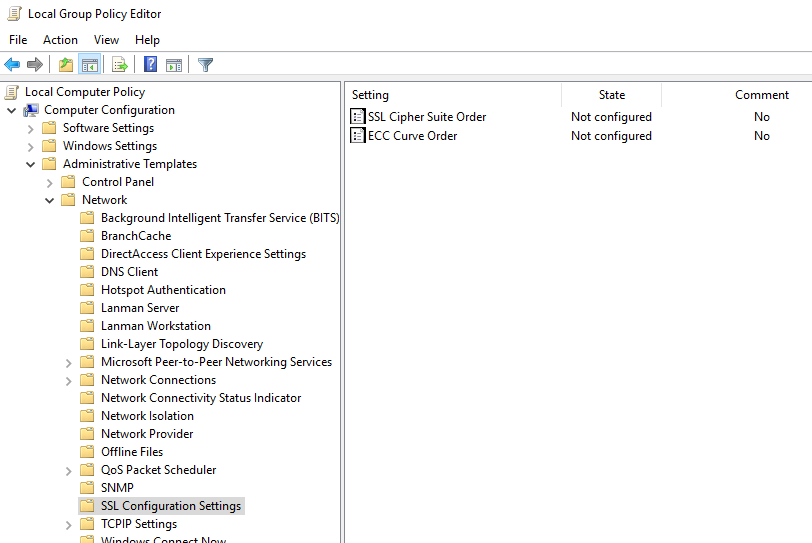Select Network Connectivity Status Indicator
Screen dimensions: 812x543
201,398
